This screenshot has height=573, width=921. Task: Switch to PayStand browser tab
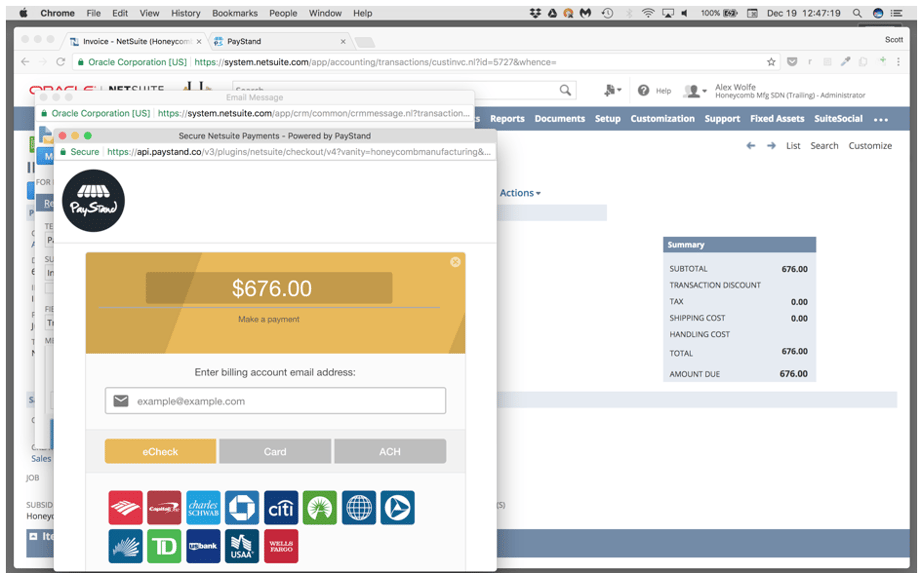(x=279, y=41)
